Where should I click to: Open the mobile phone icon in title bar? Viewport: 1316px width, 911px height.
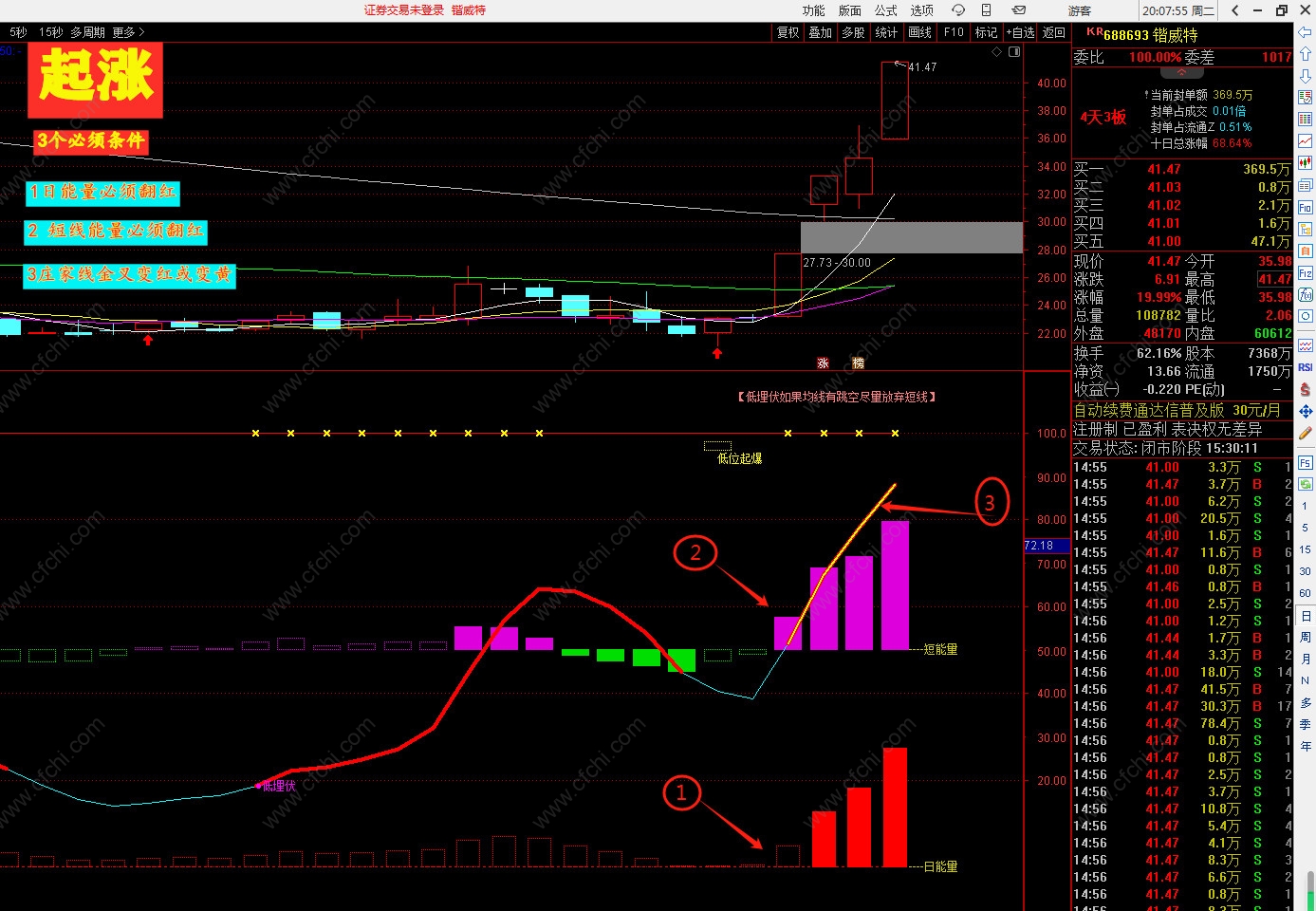(987, 10)
